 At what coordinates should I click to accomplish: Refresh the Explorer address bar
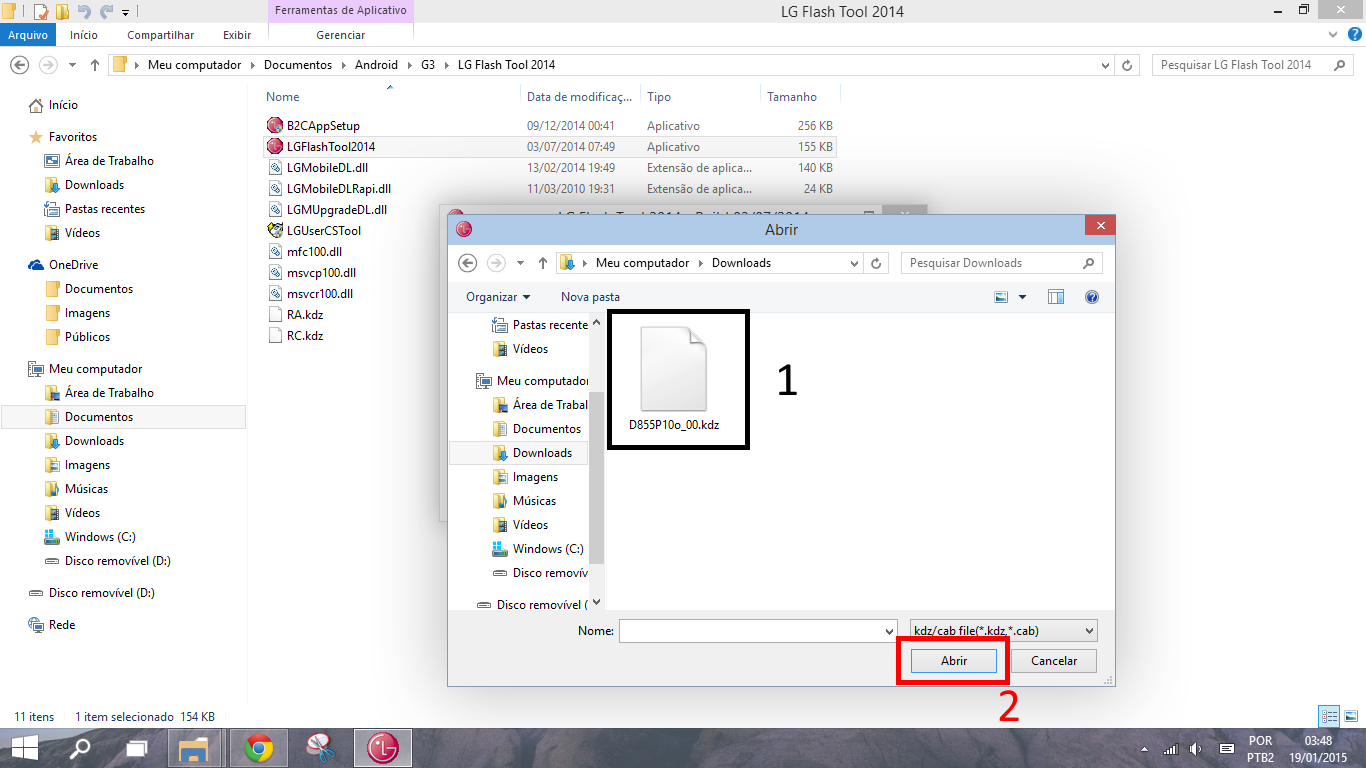[x=1127, y=65]
